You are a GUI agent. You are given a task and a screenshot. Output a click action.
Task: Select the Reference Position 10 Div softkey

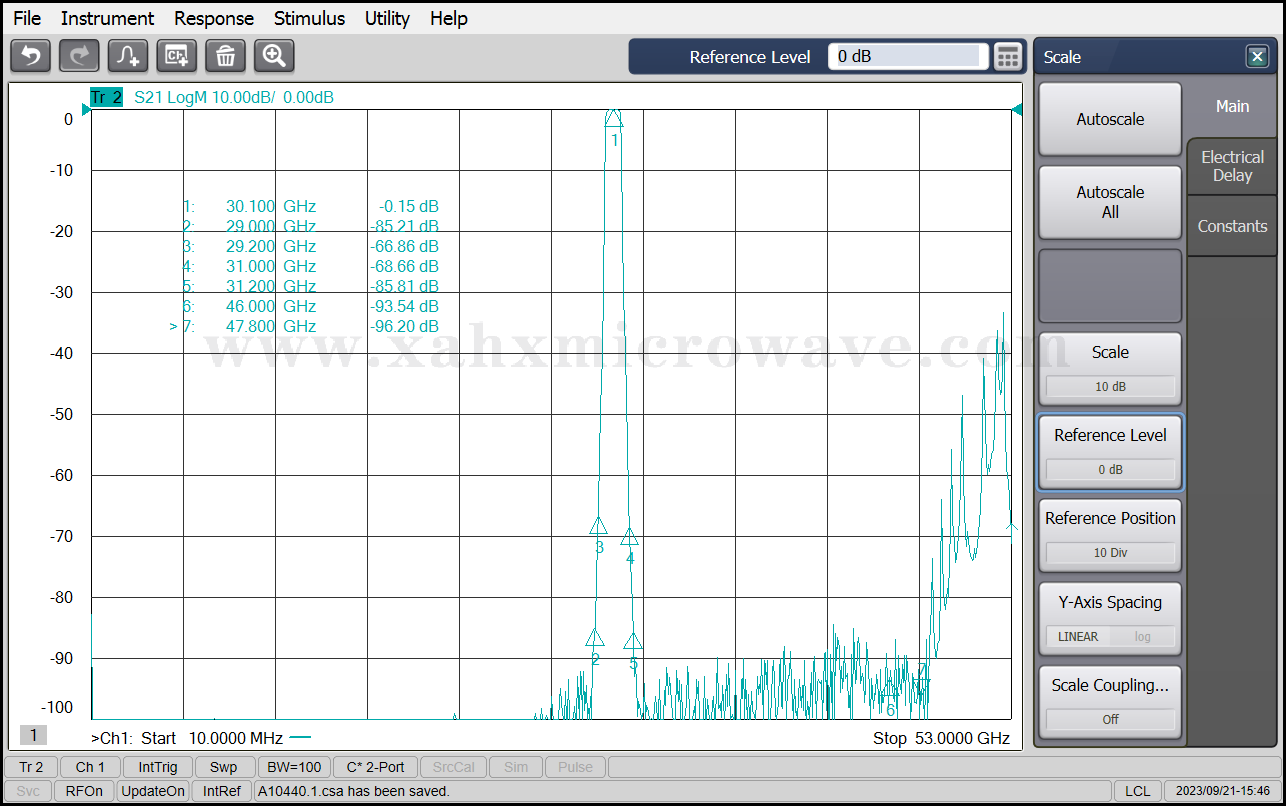point(1110,535)
